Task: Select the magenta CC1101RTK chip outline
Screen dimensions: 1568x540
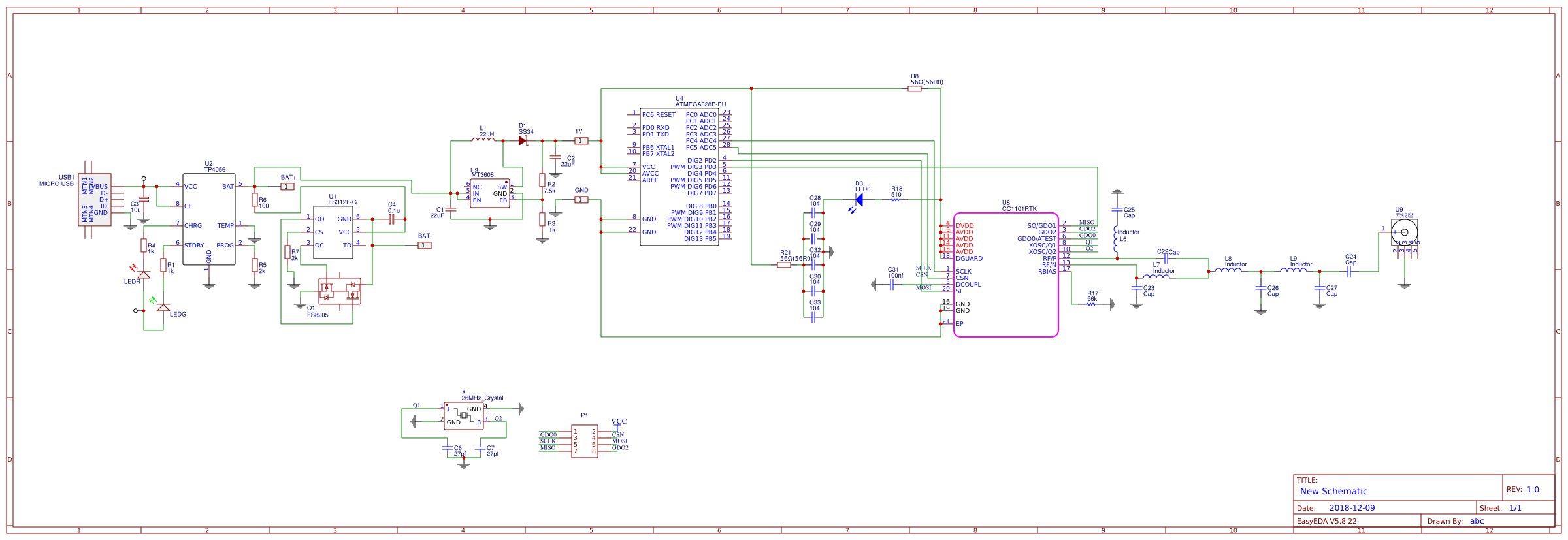Action: pos(1005,275)
